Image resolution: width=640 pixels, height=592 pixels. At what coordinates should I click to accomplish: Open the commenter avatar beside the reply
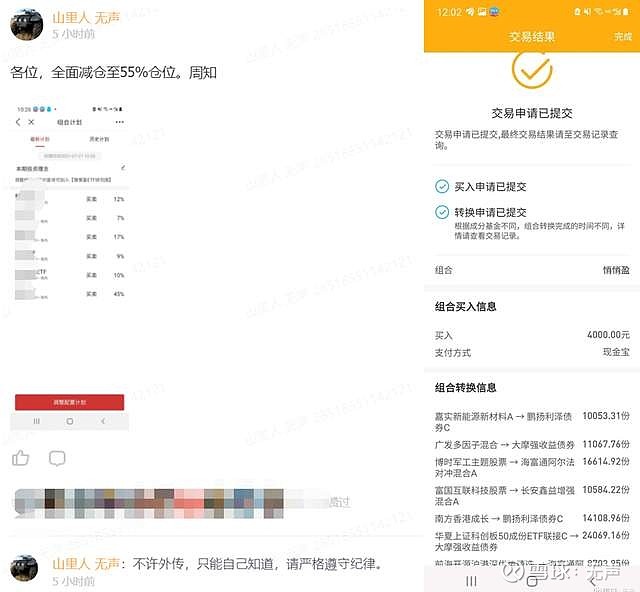coord(24,568)
